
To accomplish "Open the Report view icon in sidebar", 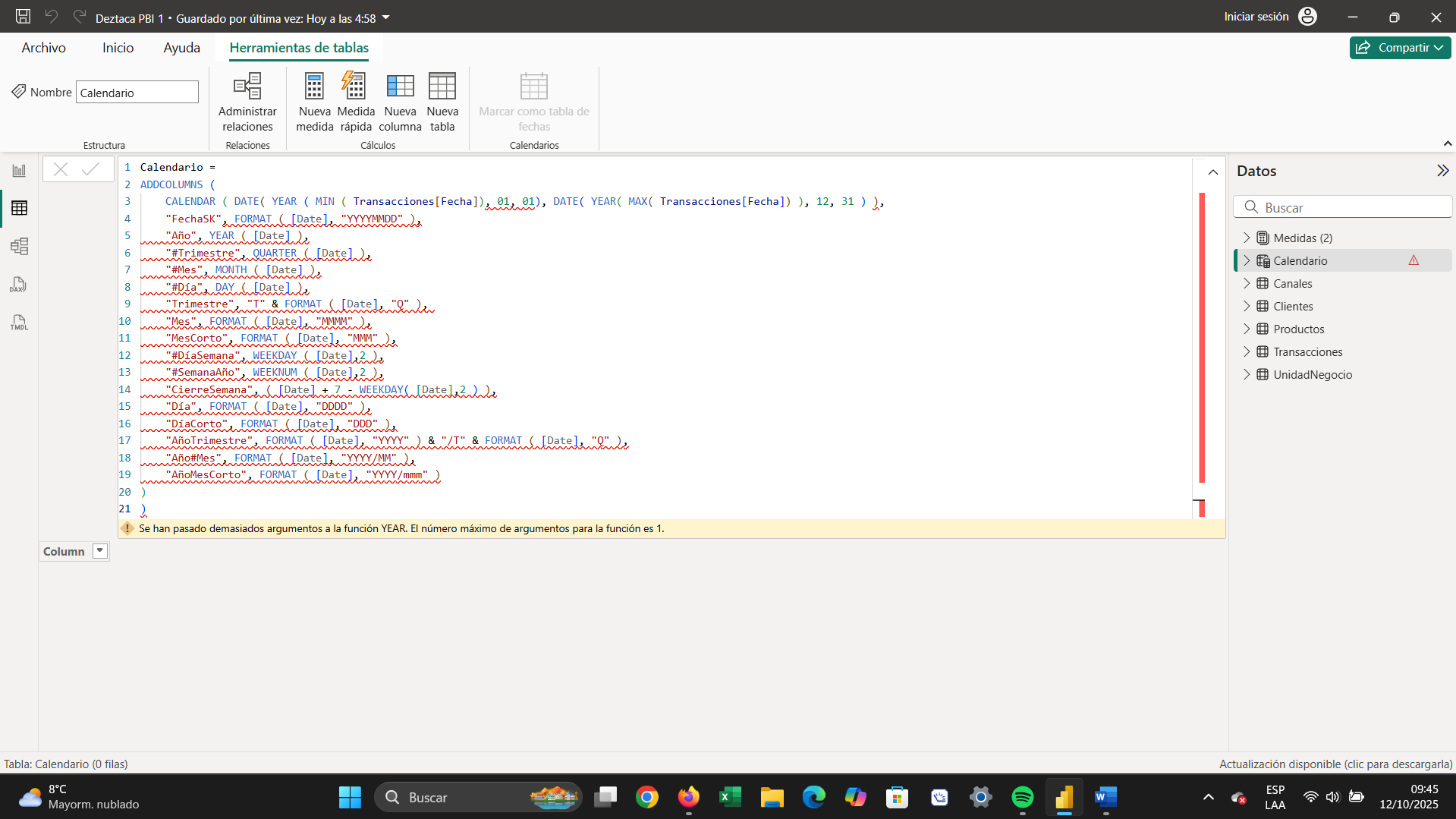I will pyautogui.click(x=19, y=171).
